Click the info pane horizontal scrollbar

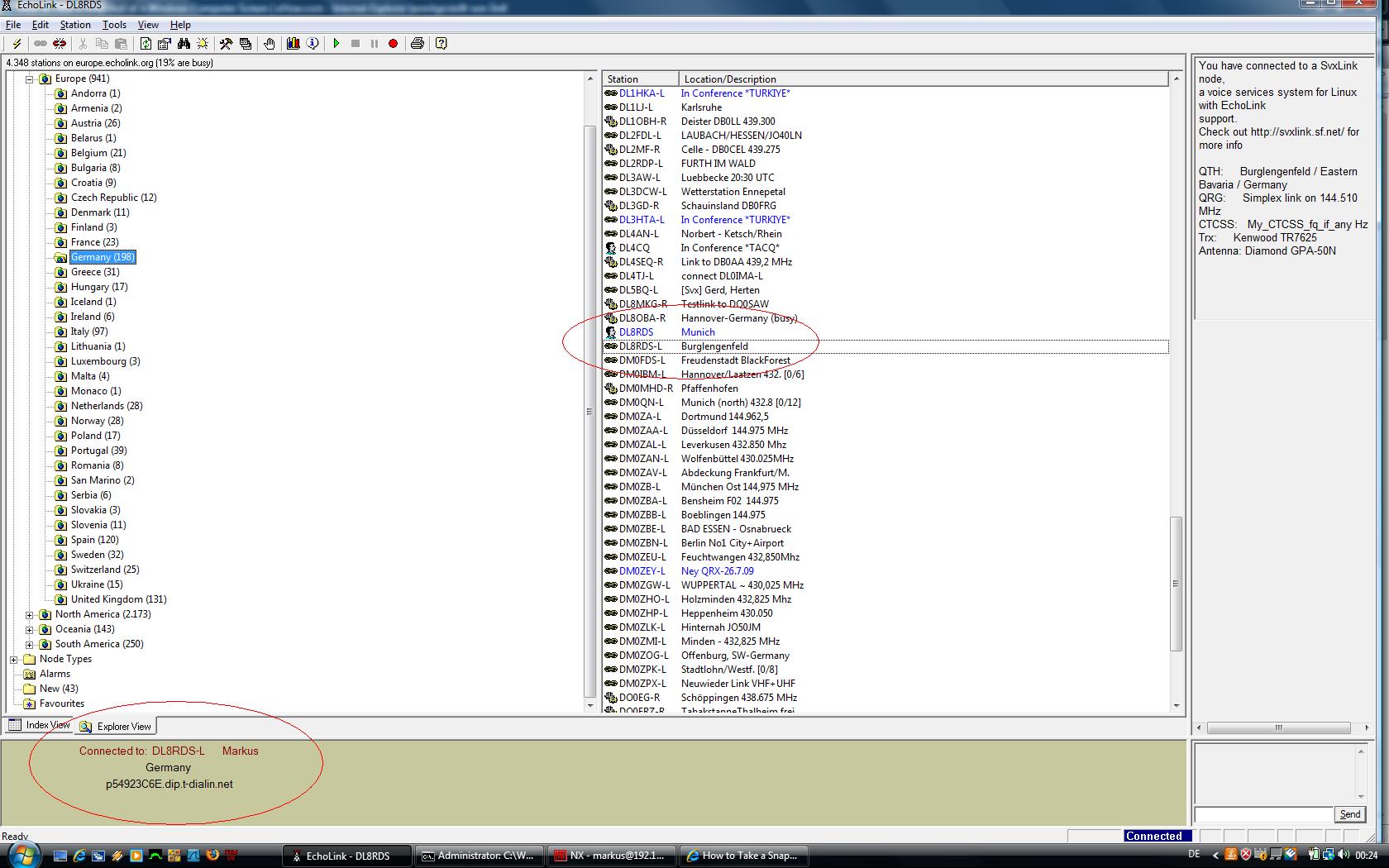pos(1279,728)
